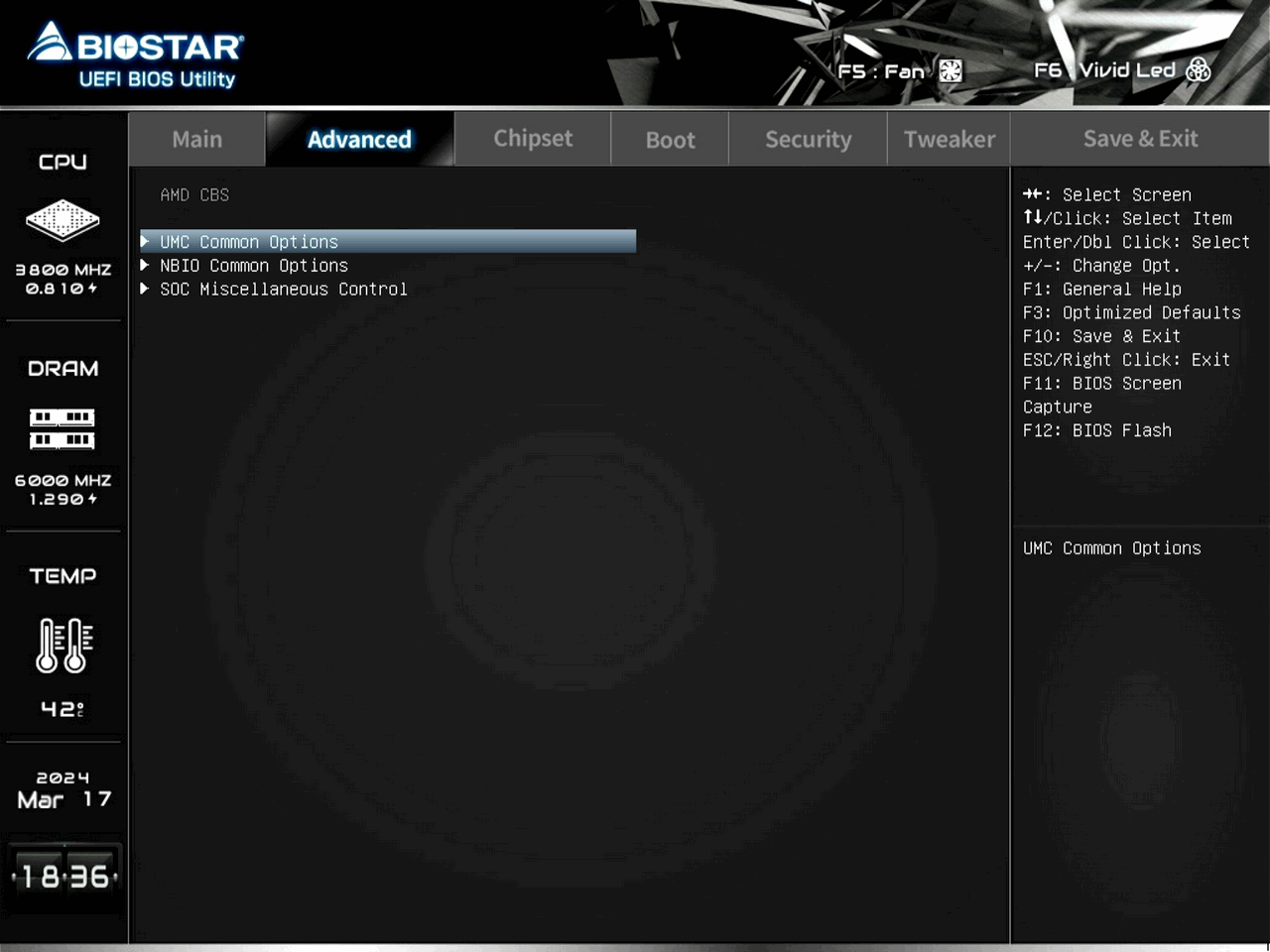The height and width of the screenshot is (952, 1270).
Task: Click the TEMP label in sidebar
Action: (63, 576)
